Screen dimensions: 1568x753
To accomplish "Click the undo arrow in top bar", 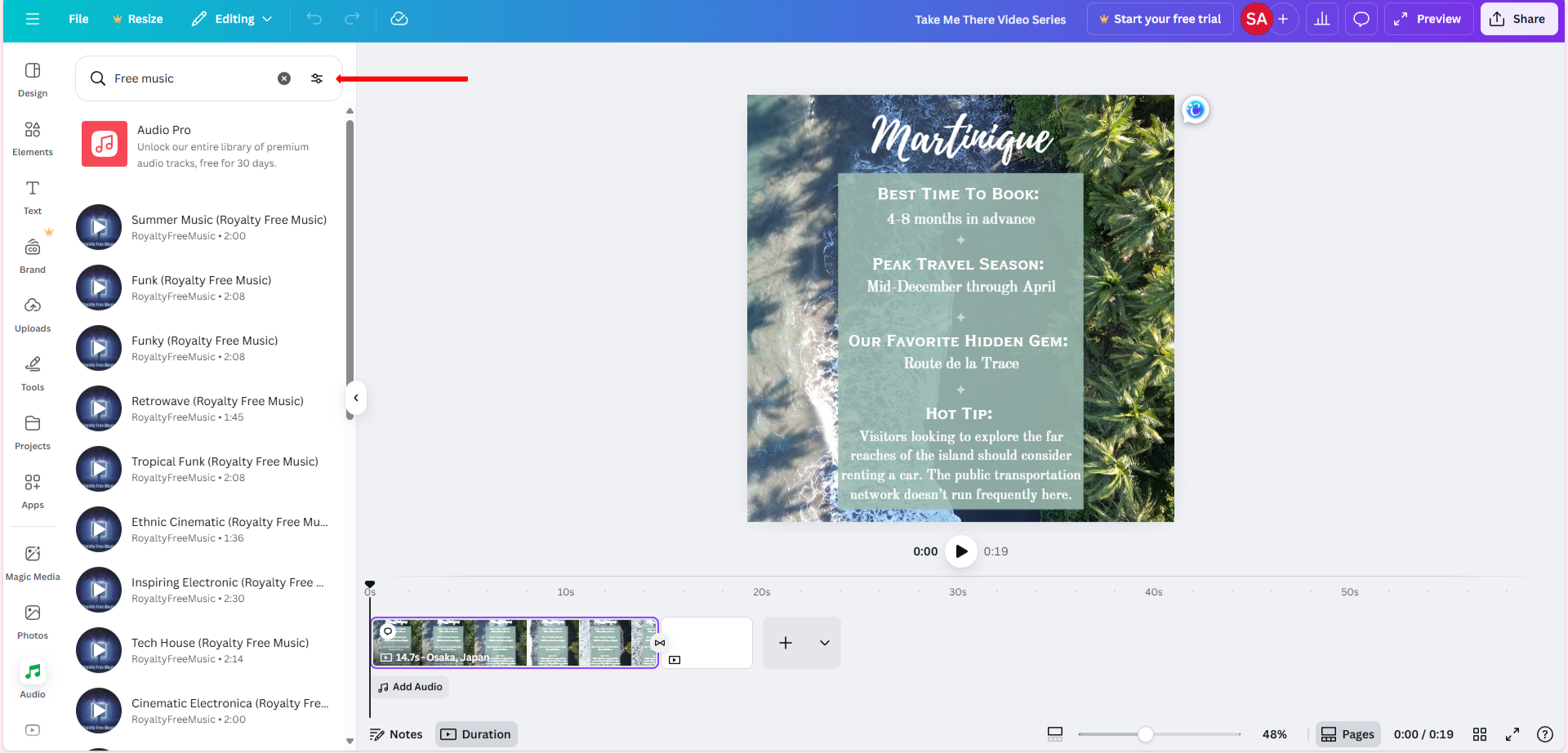I will coord(314,19).
